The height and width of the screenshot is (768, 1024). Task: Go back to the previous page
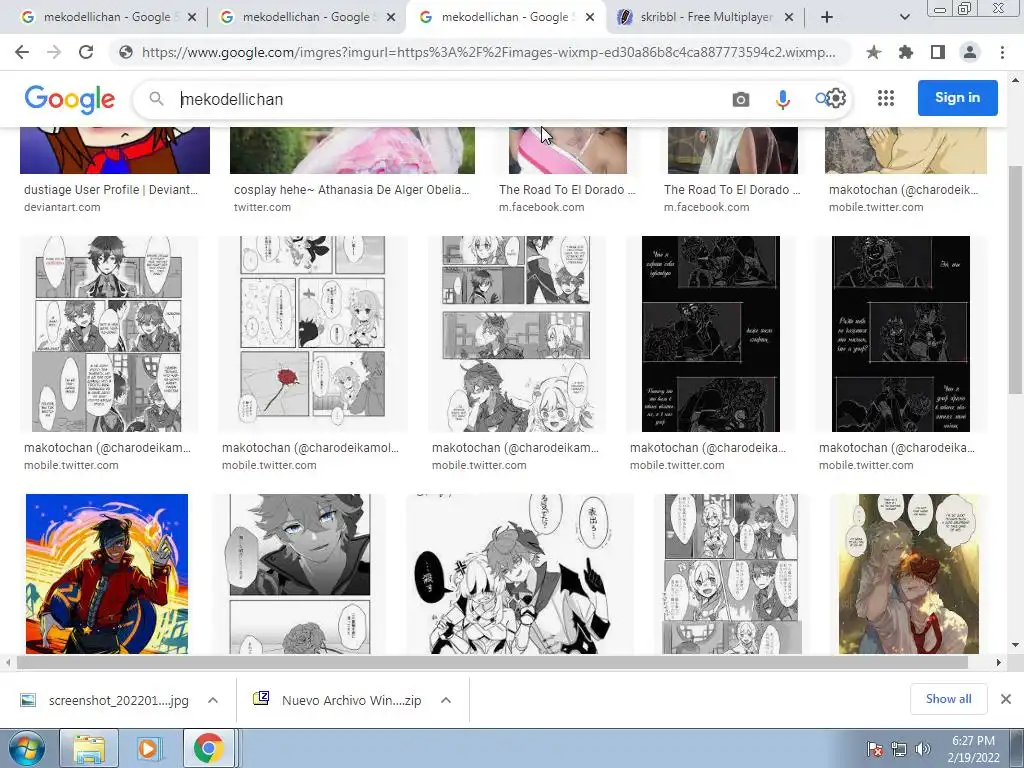click(x=22, y=52)
